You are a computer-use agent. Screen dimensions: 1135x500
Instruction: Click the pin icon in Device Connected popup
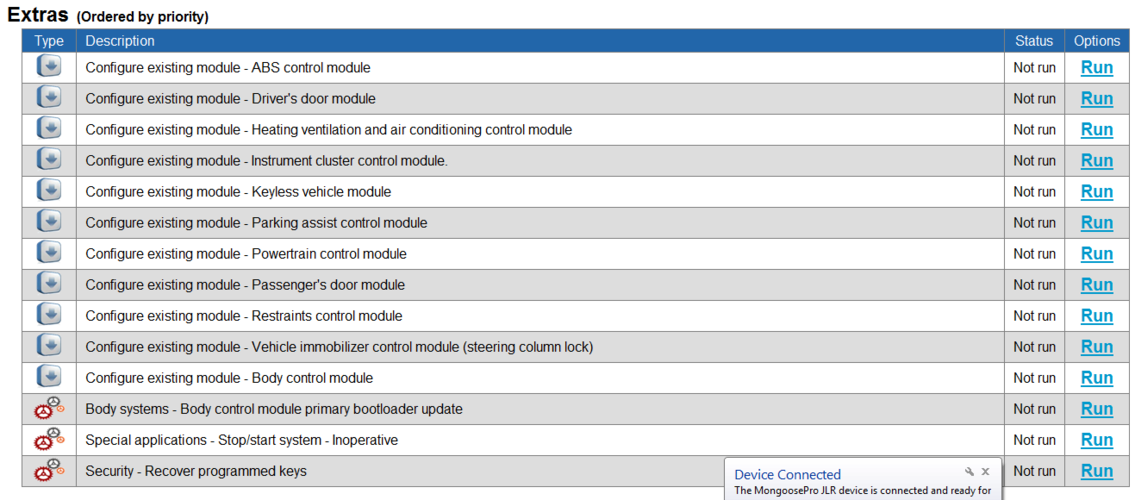(x=970, y=472)
